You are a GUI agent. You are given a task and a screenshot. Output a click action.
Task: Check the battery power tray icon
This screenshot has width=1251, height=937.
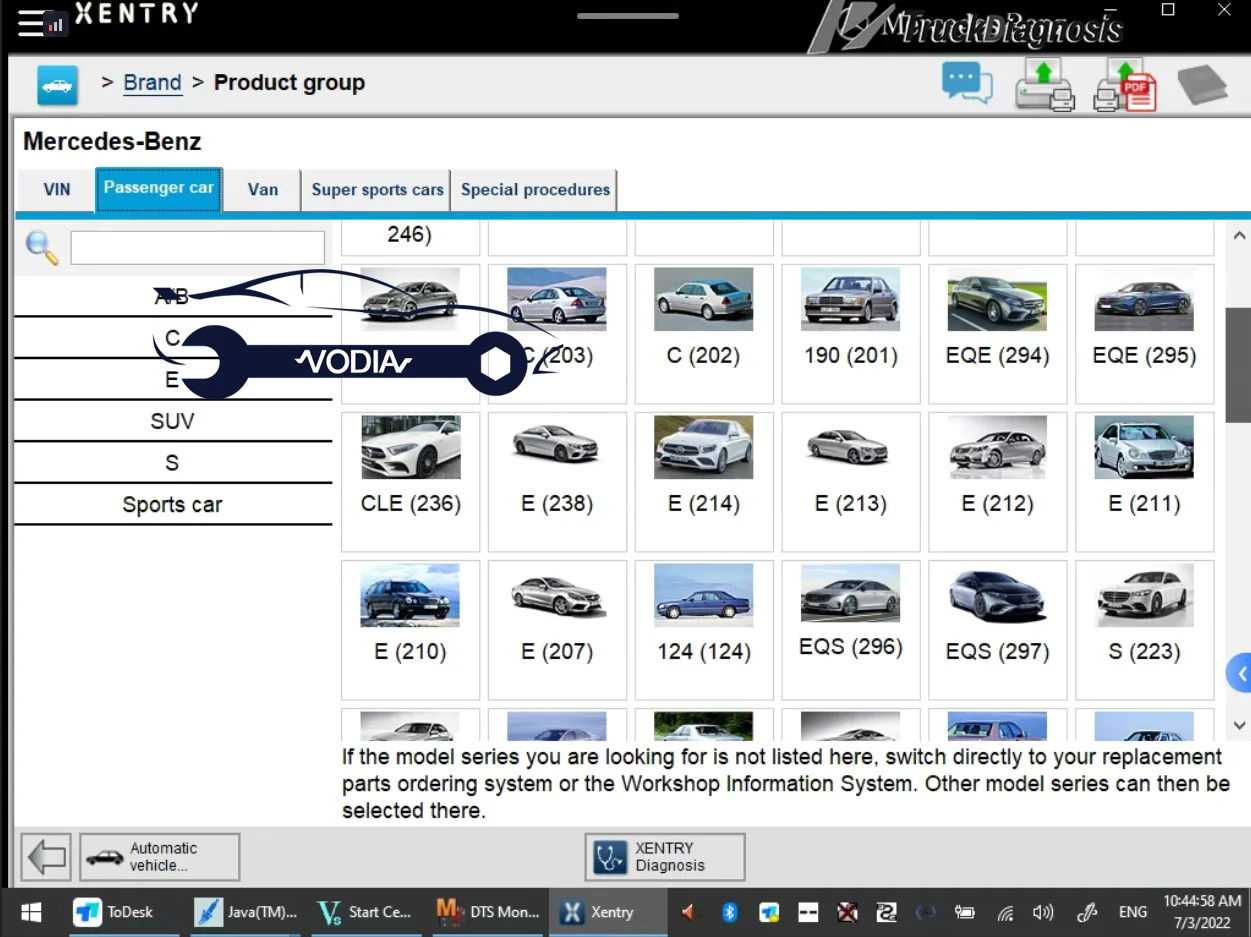pyautogui.click(x=965, y=912)
